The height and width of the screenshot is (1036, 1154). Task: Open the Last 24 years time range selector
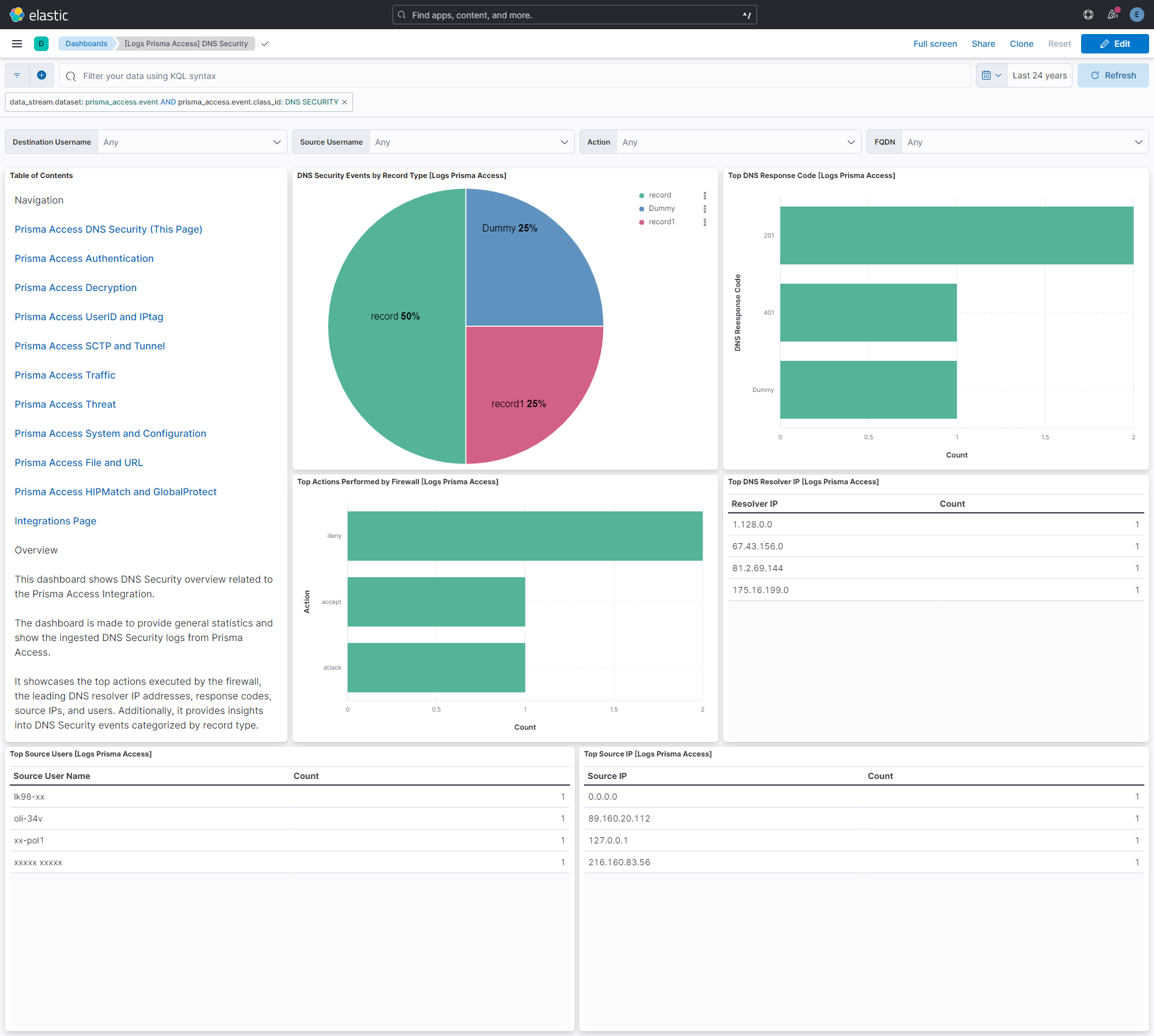(x=1039, y=75)
